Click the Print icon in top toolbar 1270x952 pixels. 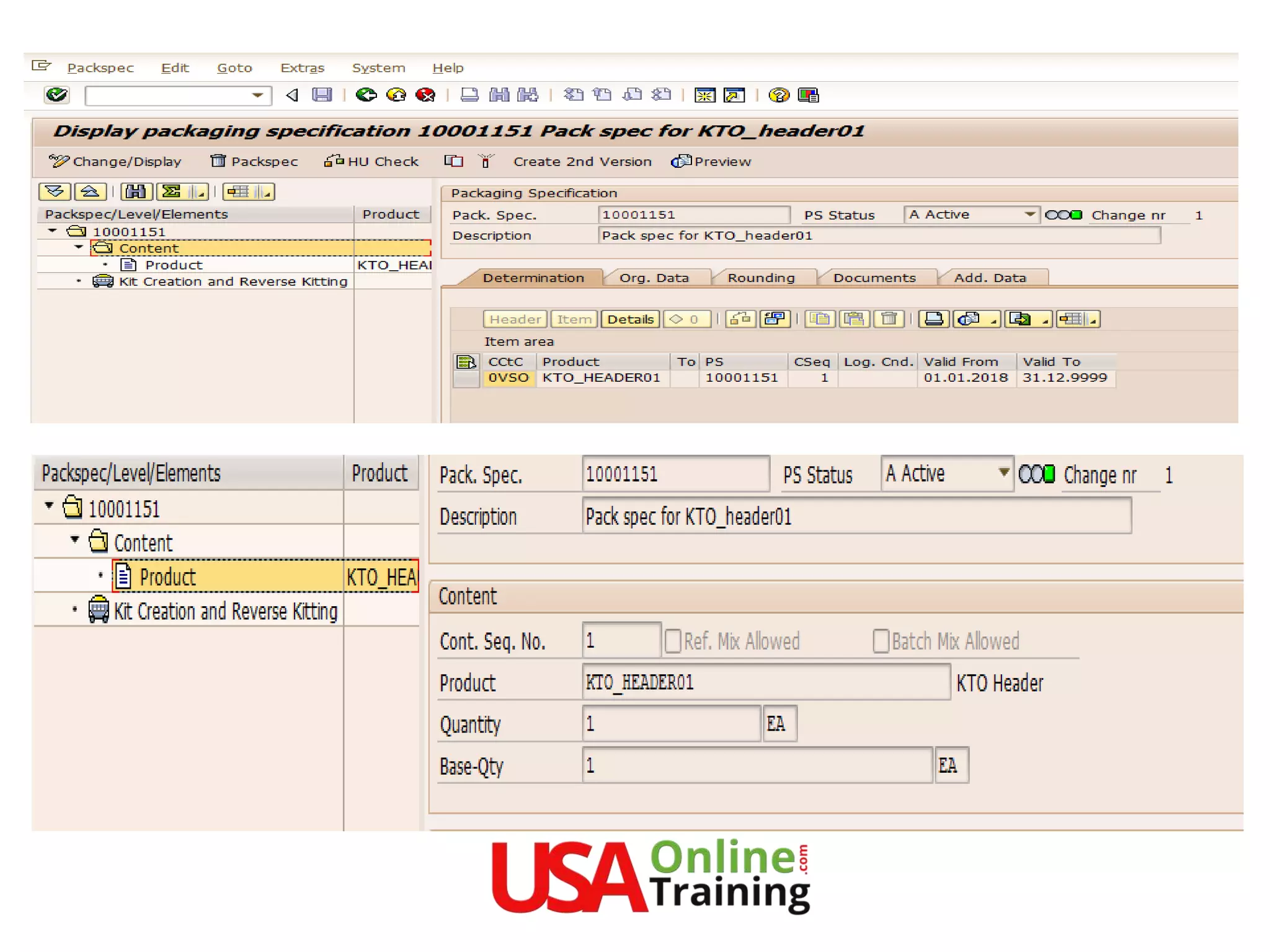coord(469,95)
